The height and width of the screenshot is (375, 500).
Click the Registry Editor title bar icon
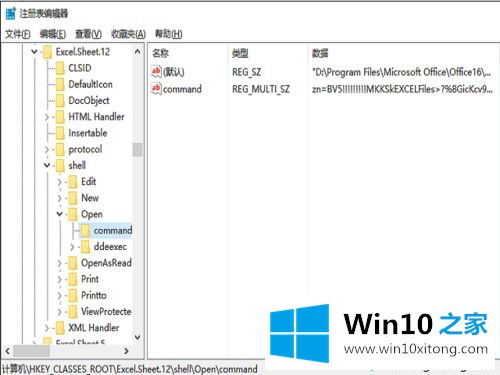11,13
